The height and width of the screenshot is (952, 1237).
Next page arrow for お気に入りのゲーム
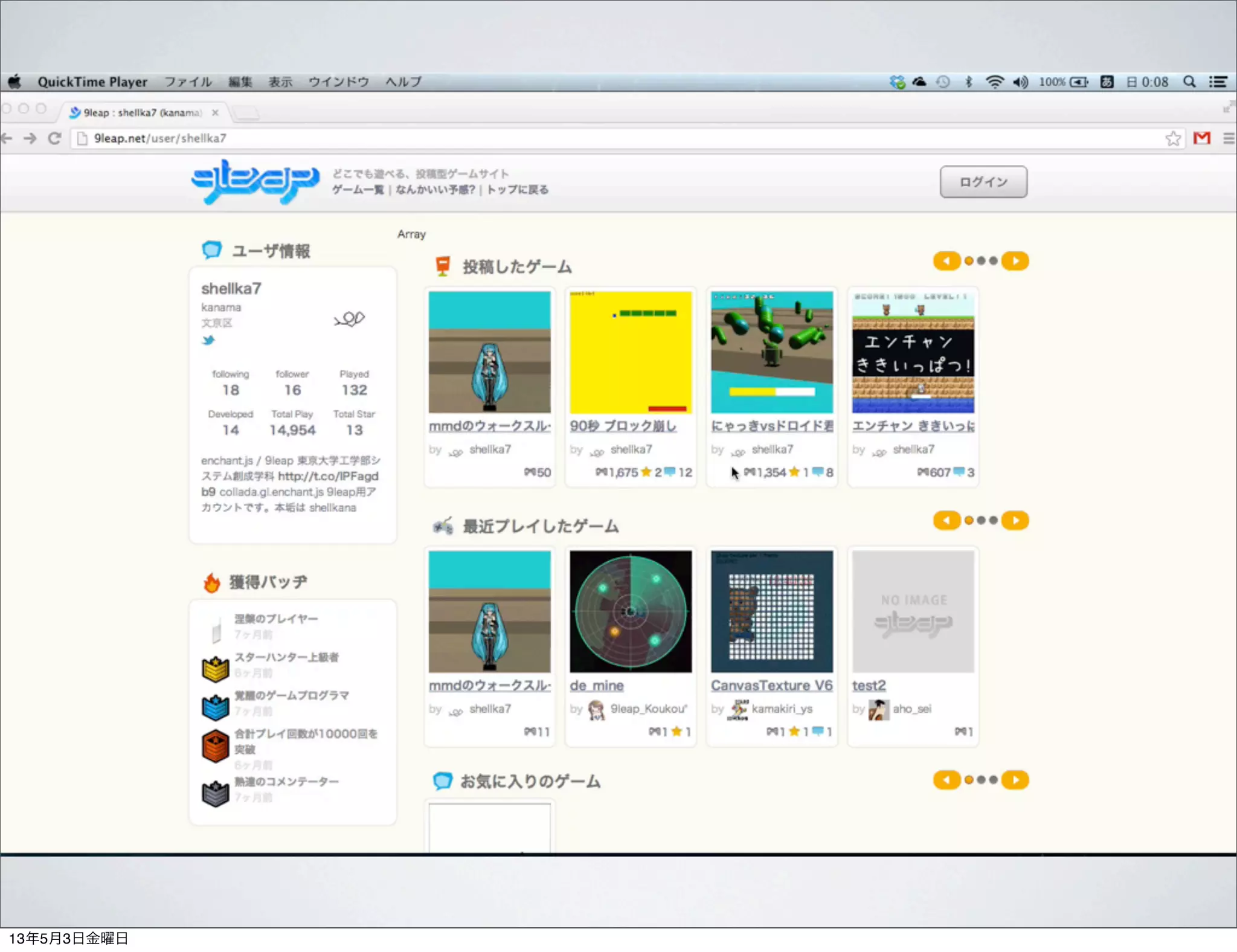(x=1015, y=780)
